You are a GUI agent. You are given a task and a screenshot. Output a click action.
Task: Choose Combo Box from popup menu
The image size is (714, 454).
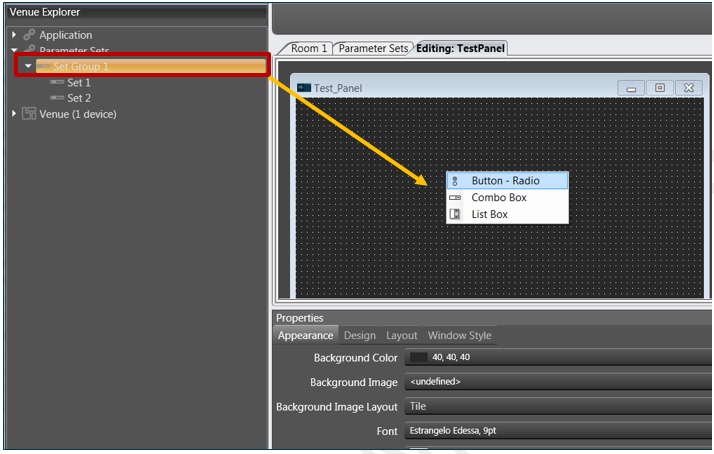click(x=507, y=198)
